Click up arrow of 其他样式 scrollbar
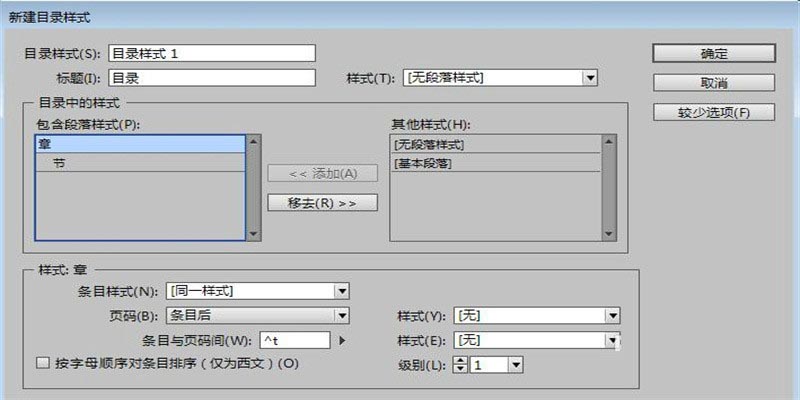 609,141
